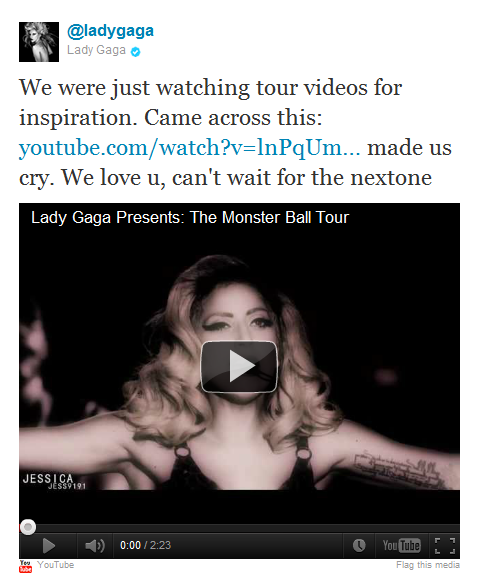481x581 pixels.
Task: Click the verified badge next to Lady Gaga
Action: click(136, 52)
